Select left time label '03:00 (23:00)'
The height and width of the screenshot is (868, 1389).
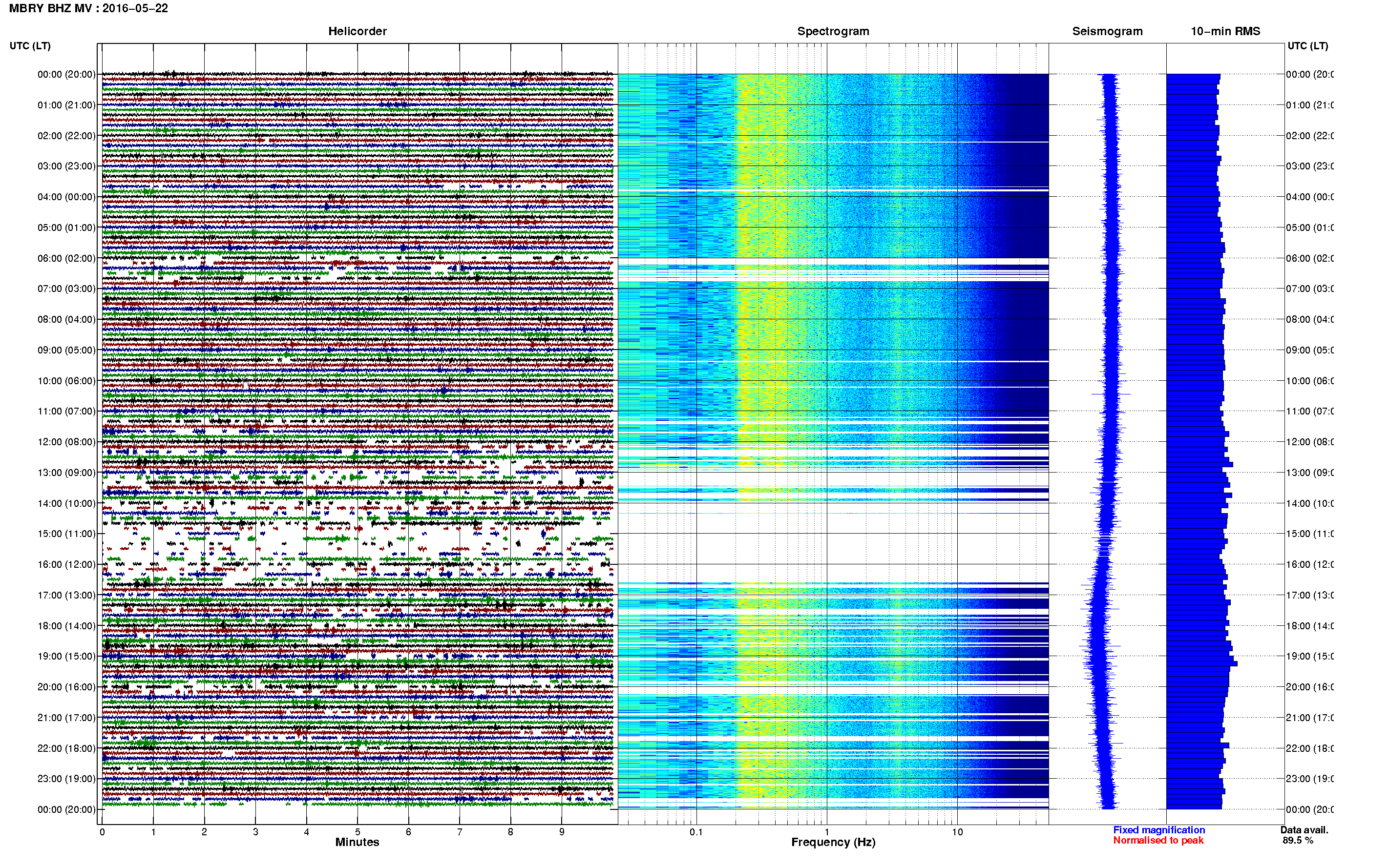(x=66, y=166)
